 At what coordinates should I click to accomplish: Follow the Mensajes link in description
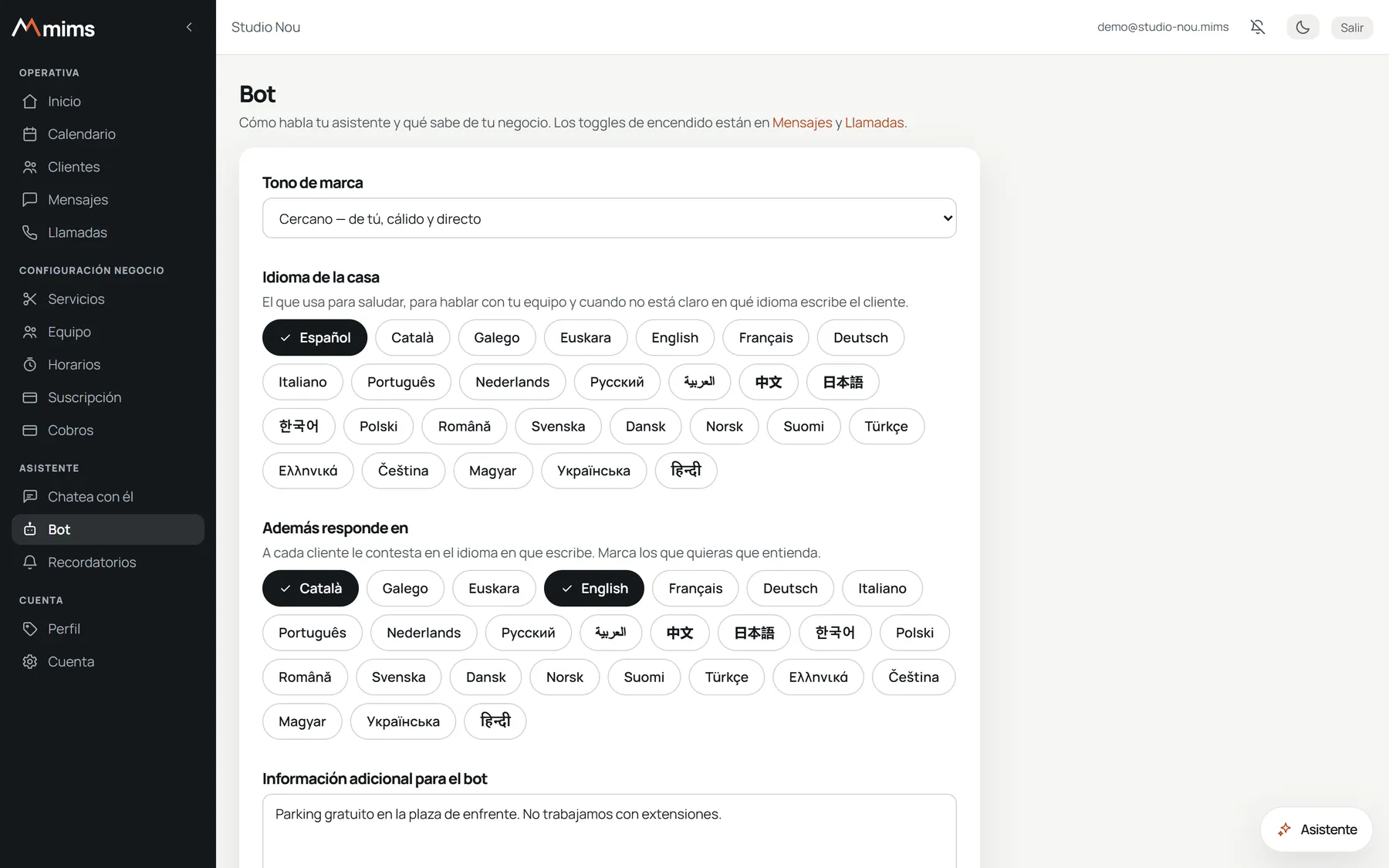coord(802,123)
